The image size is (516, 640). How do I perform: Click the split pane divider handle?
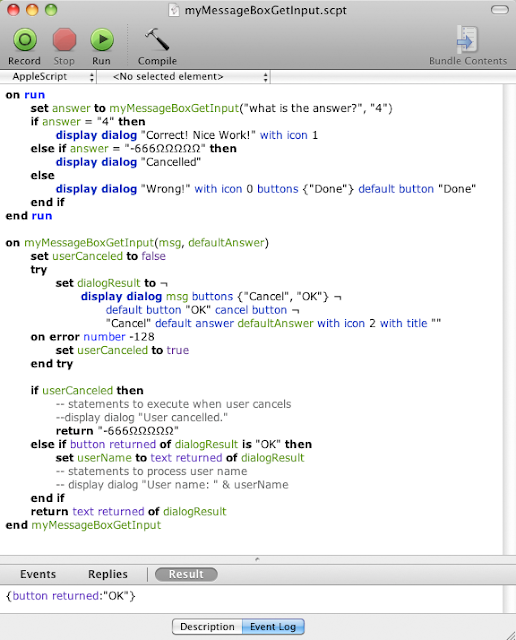[257, 559]
